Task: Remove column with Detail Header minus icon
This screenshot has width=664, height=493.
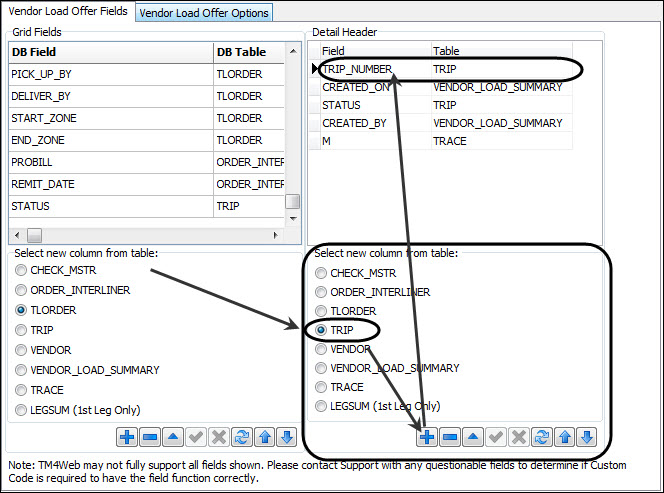Action: [x=450, y=437]
